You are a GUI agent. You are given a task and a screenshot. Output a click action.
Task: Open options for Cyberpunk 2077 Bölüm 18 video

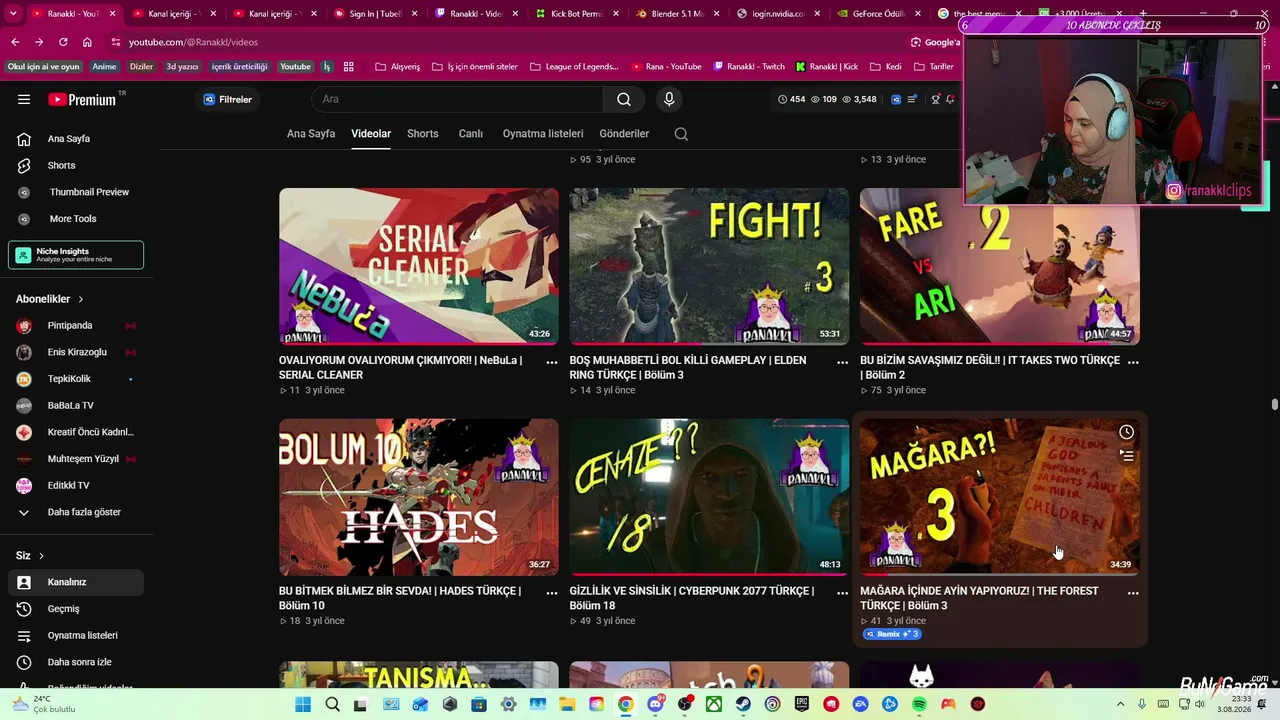click(x=842, y=593)
